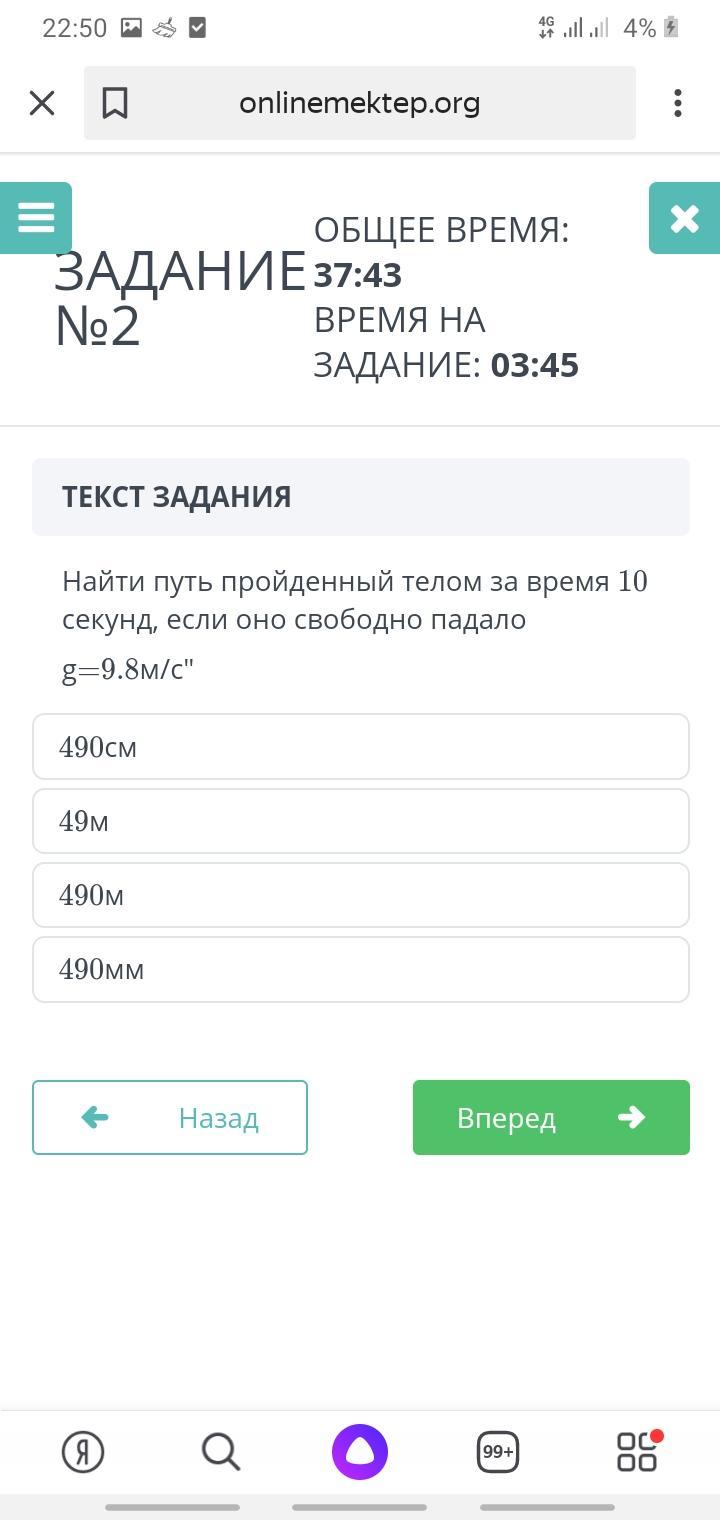Tap the search magnifier icon

point(221,1452)
